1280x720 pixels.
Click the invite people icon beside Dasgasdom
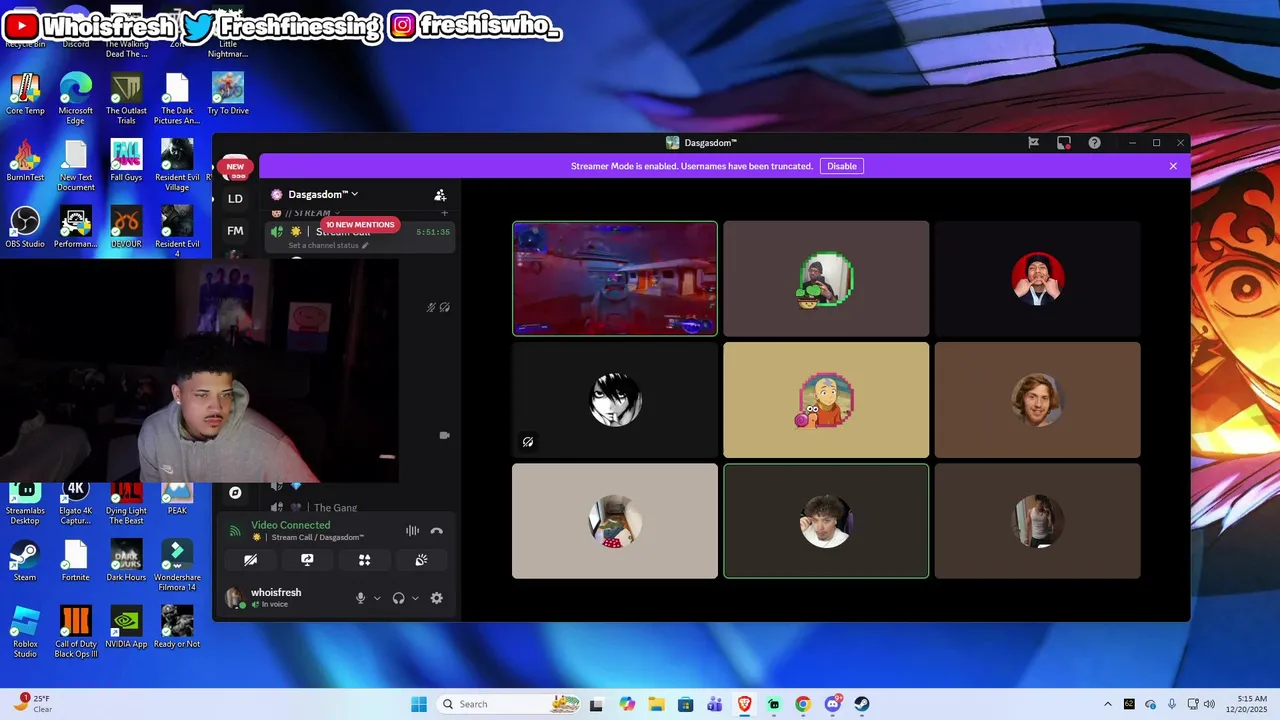click(x=440, y=195)
